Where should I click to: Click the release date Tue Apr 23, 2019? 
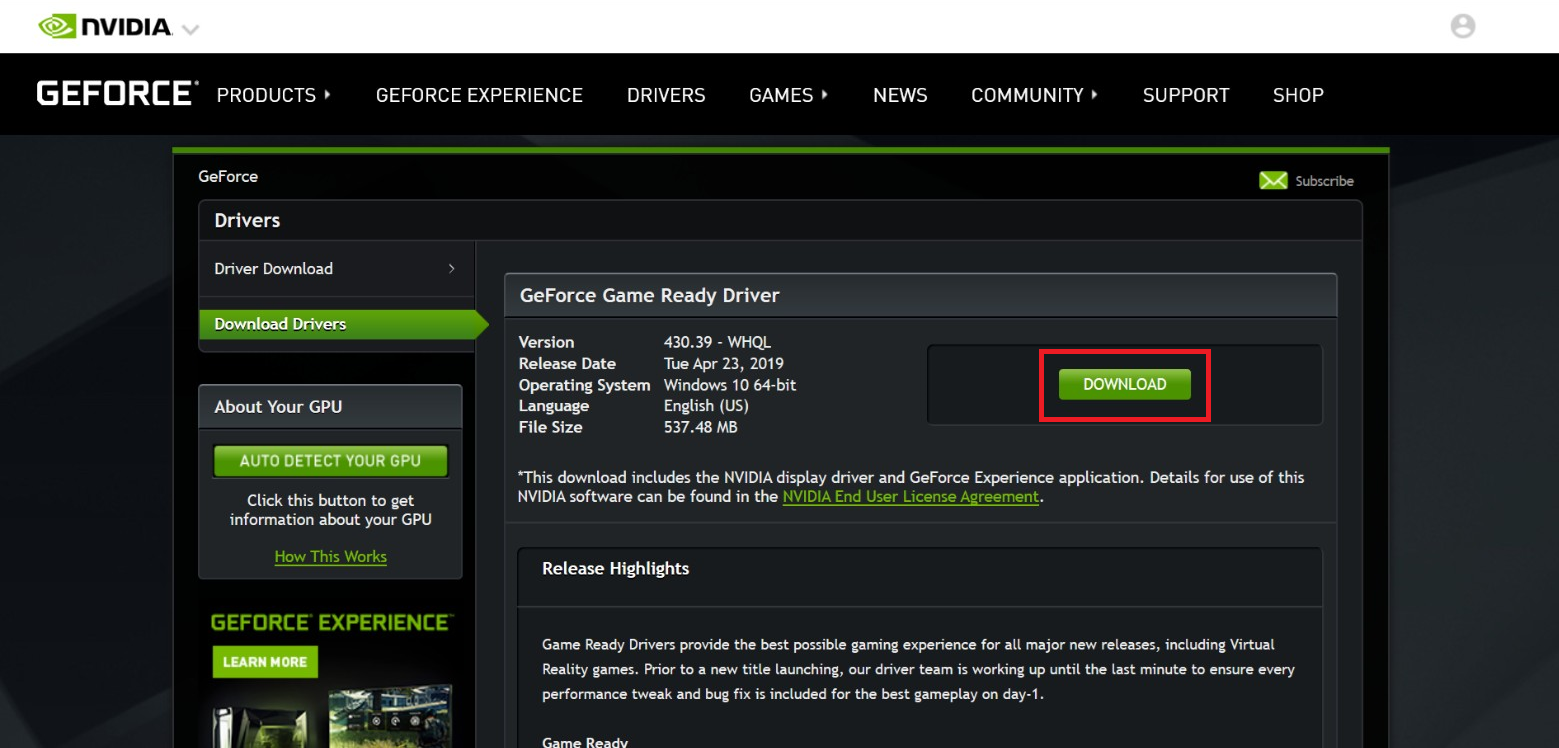click(x=724, y=363)
